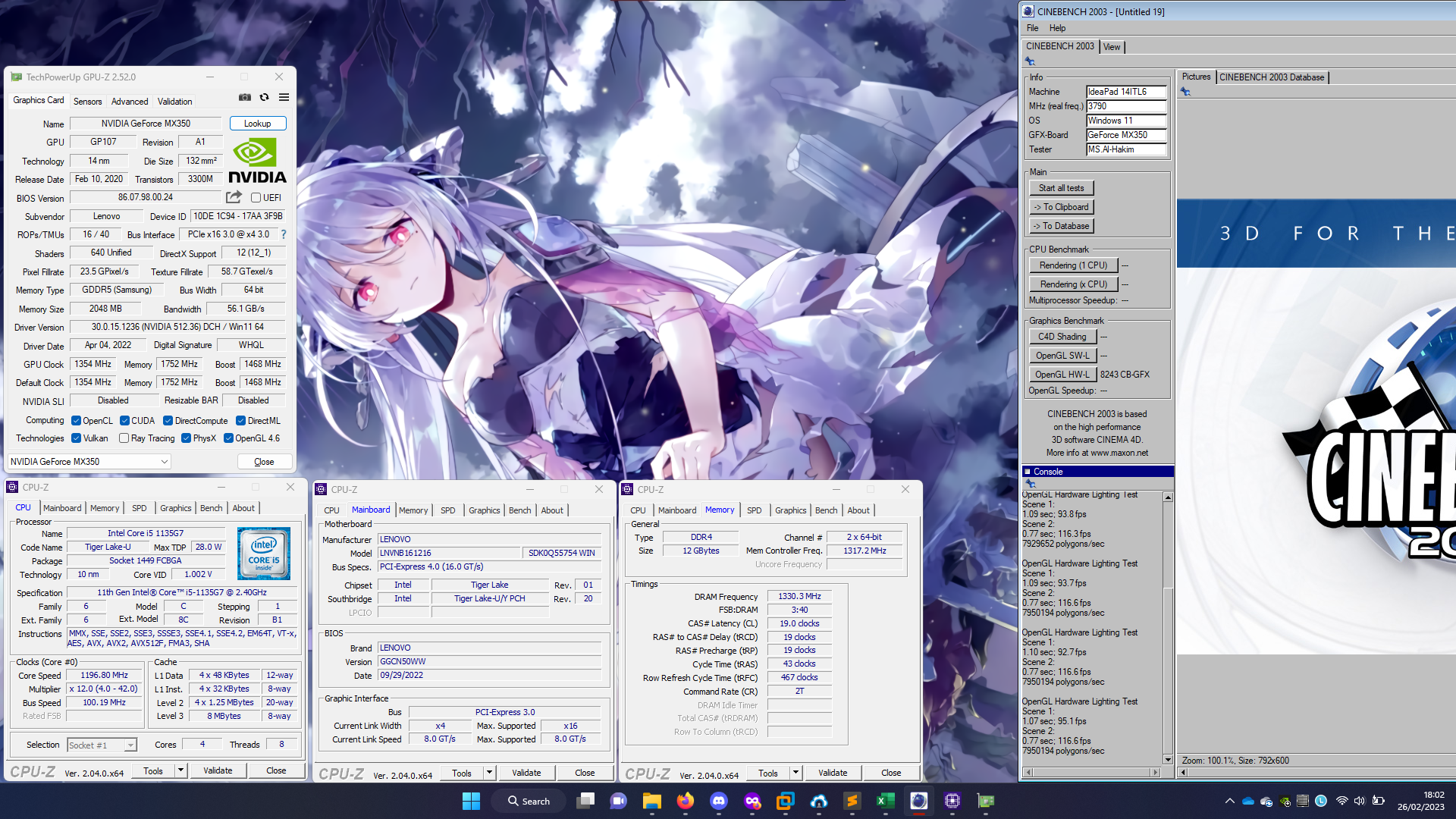
Task: Open the CINEBENCH 2003 Database tab
Action: [1272, 77]
